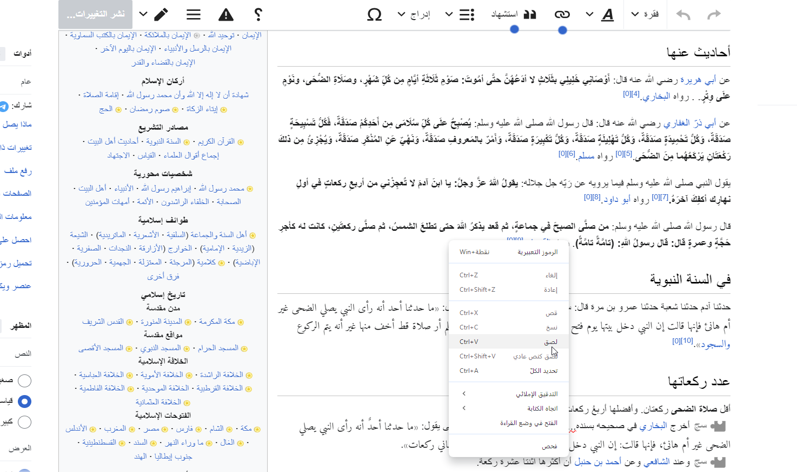The height and width of the screenshot is (472, 797).
Task: Expand the فقرة paragraph format dropdown
Action: coord(646,15)
